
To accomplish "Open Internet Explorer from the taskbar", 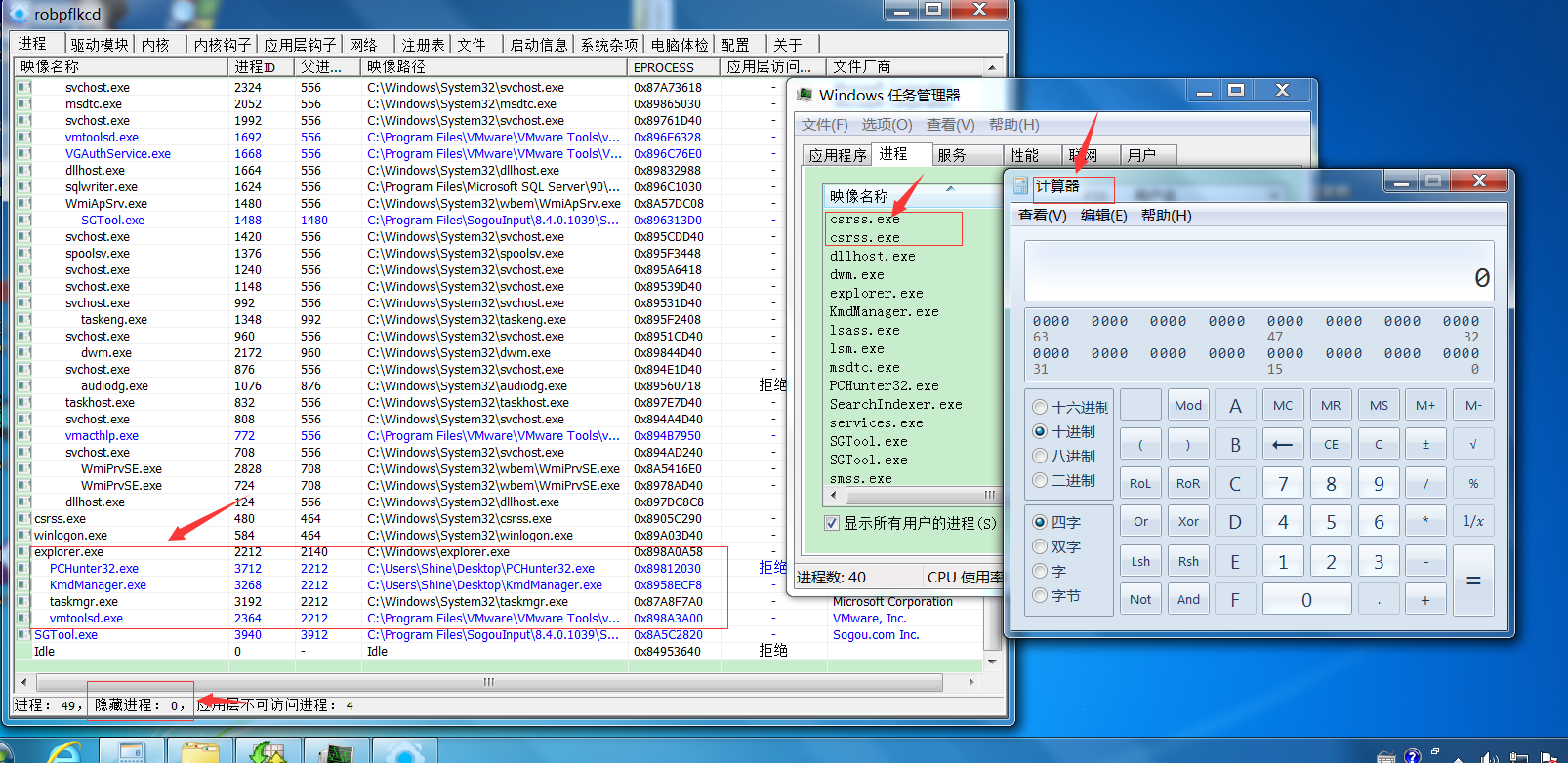I will (x=64, y=752).
